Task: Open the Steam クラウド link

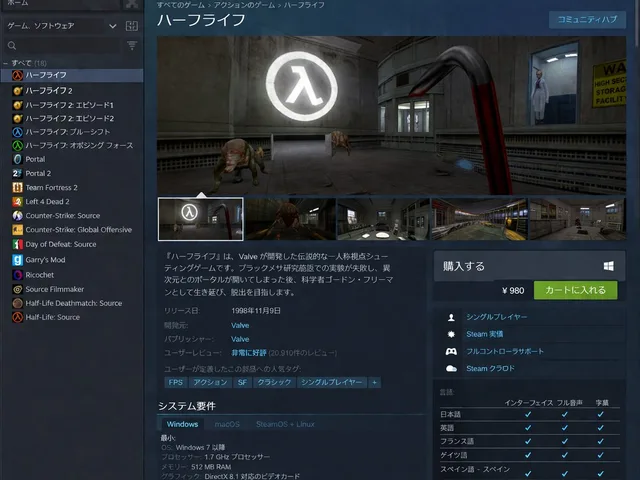Action: click(491, 369)
